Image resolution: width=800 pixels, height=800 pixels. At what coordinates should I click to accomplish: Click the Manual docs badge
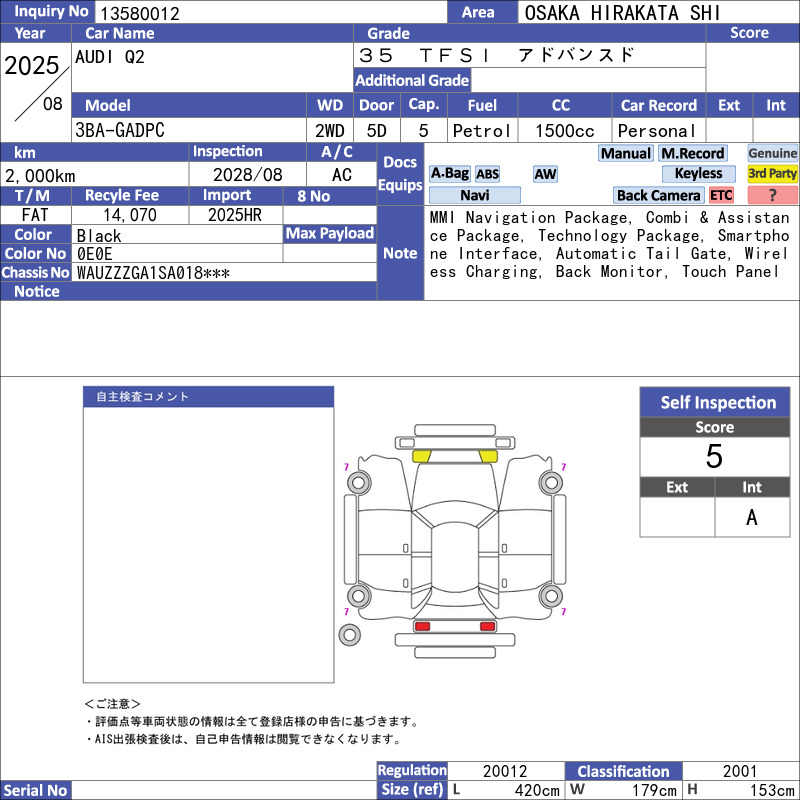click(626, 153)
